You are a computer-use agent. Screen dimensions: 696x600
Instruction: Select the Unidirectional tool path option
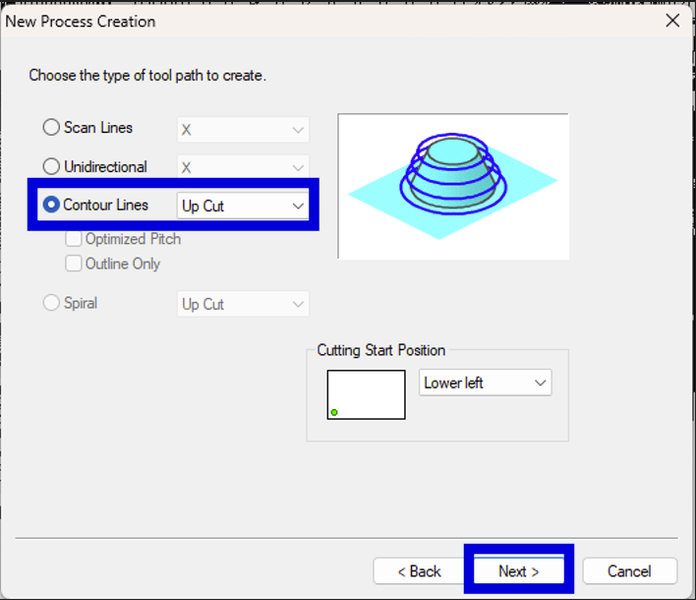coord(51,166)
